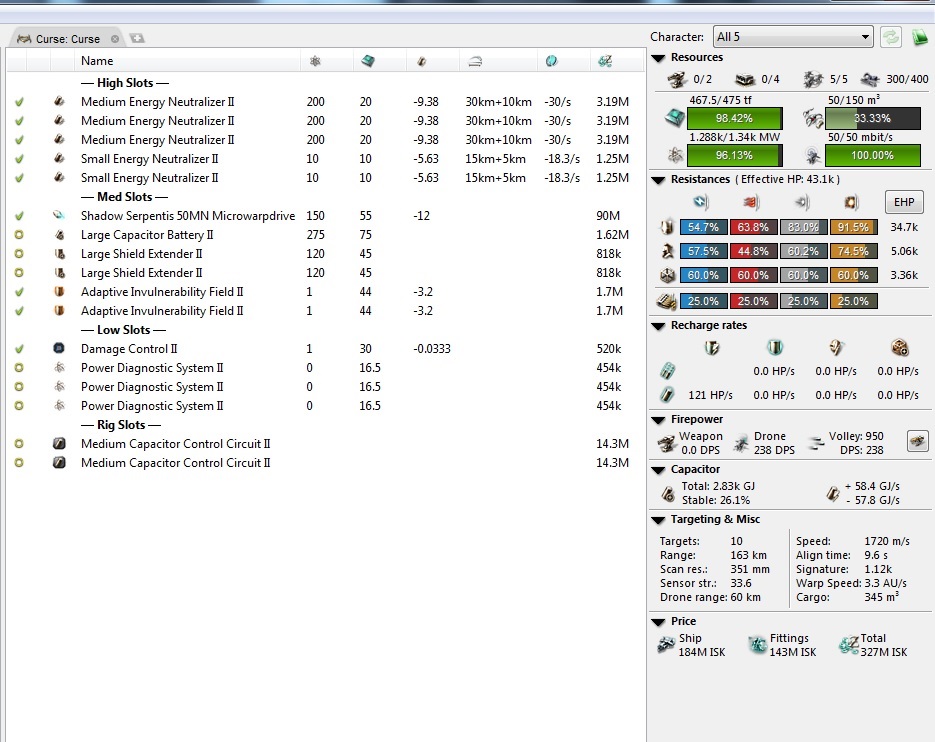Image resolution: width=935 pixels, height=742 pixels.
Task: Click the thermal resistance column icon
Action: point(751,202)
